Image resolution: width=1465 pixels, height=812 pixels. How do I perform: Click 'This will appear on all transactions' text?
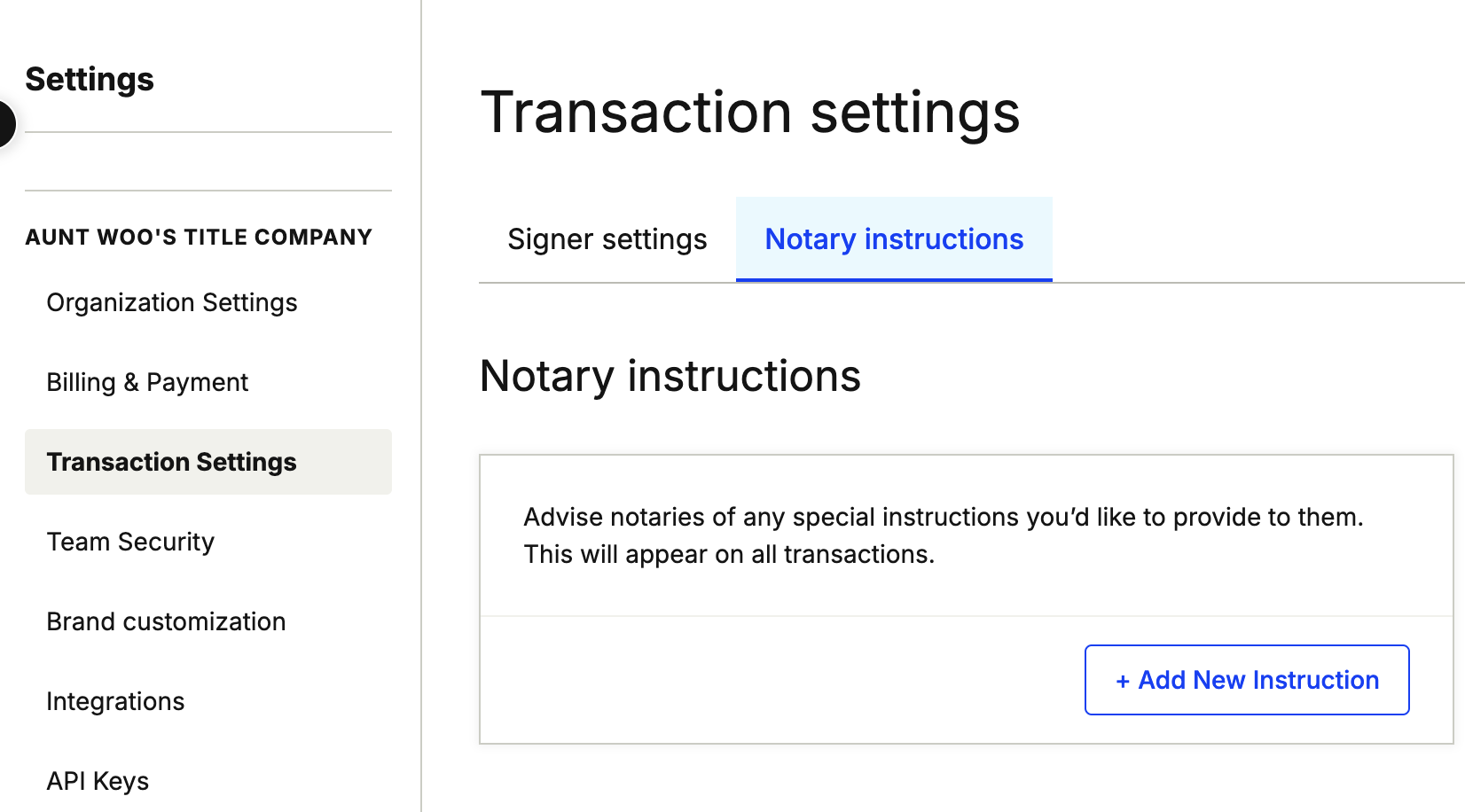[729, 554]
